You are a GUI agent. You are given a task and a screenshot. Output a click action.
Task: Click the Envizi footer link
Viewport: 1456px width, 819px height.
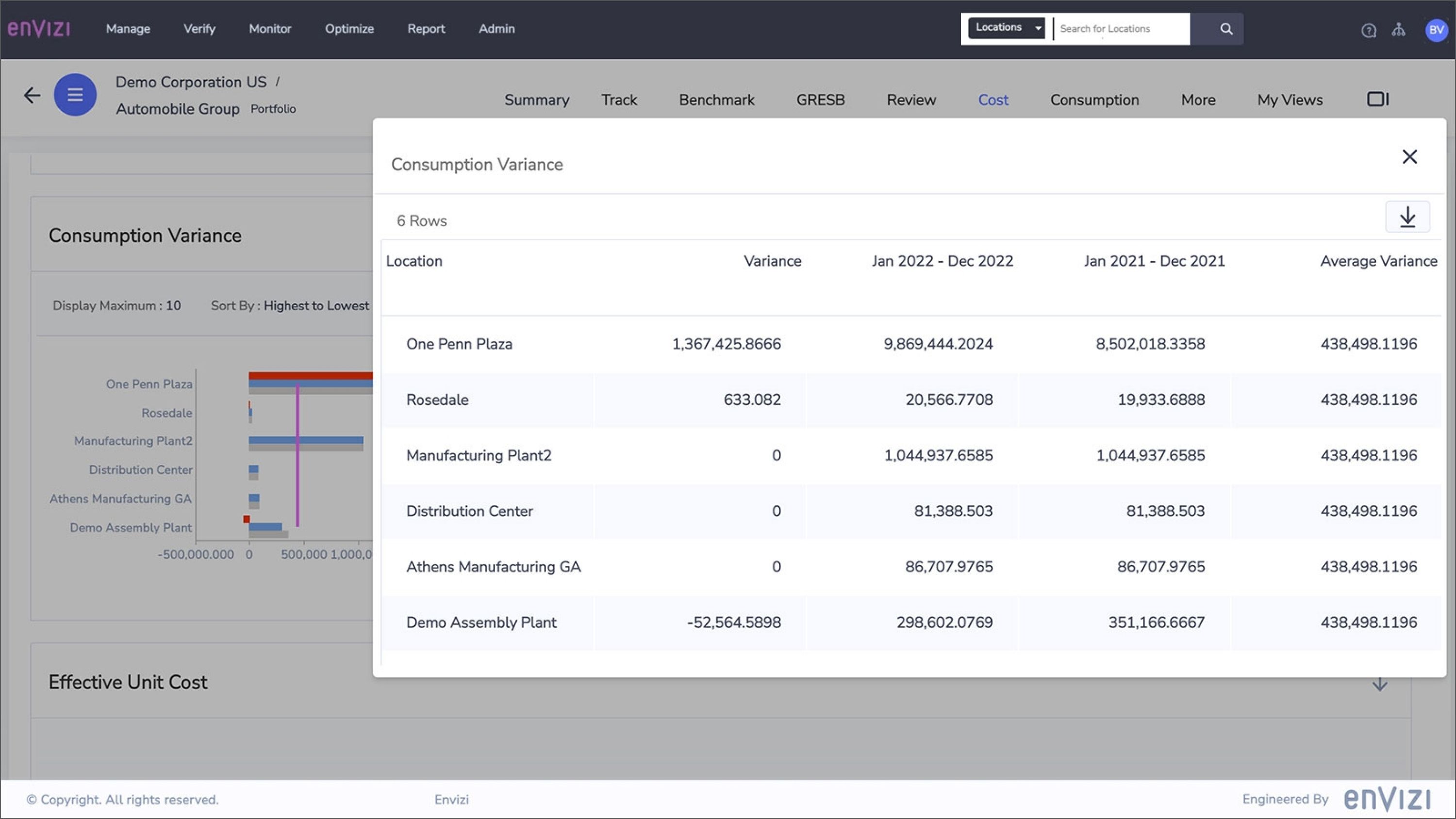pyautogui.click(x=451, y=800)
